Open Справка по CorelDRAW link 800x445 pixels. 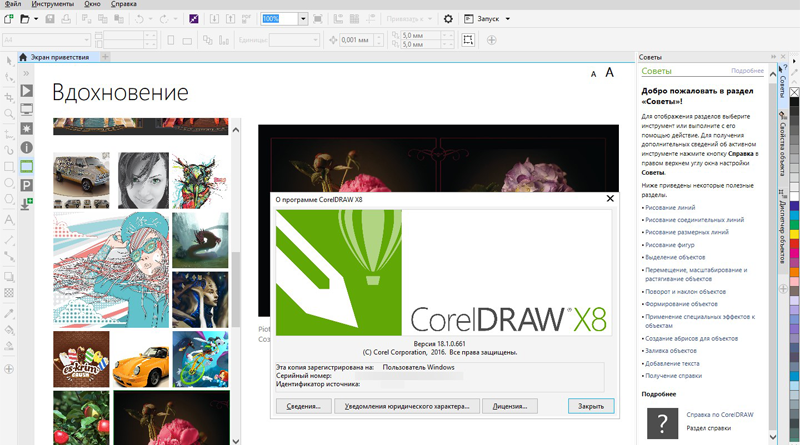[x=719, y=415]
